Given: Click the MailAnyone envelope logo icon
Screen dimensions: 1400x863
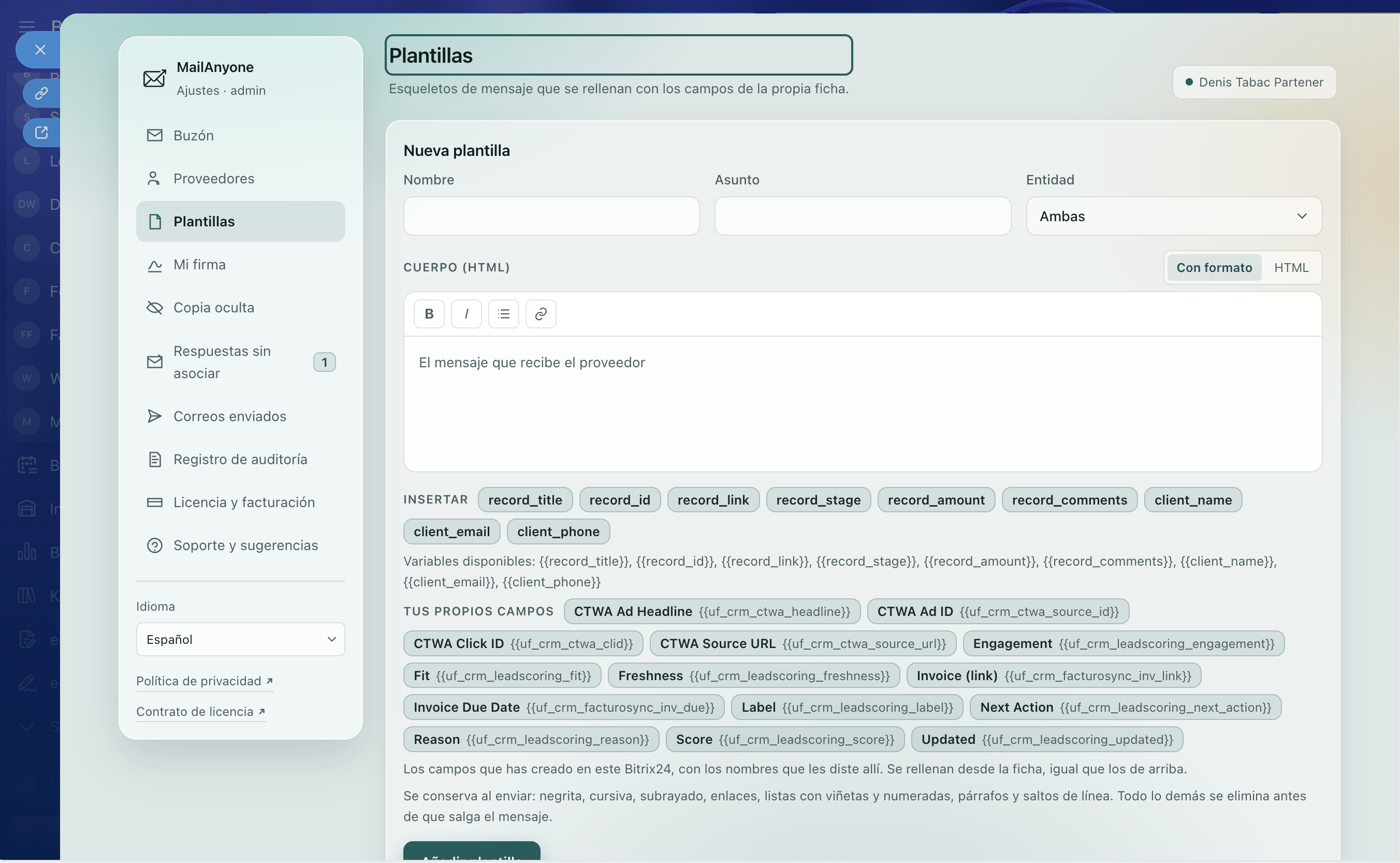Looking at the screenshot, I should pyautogui.click(x=154, y=78).
